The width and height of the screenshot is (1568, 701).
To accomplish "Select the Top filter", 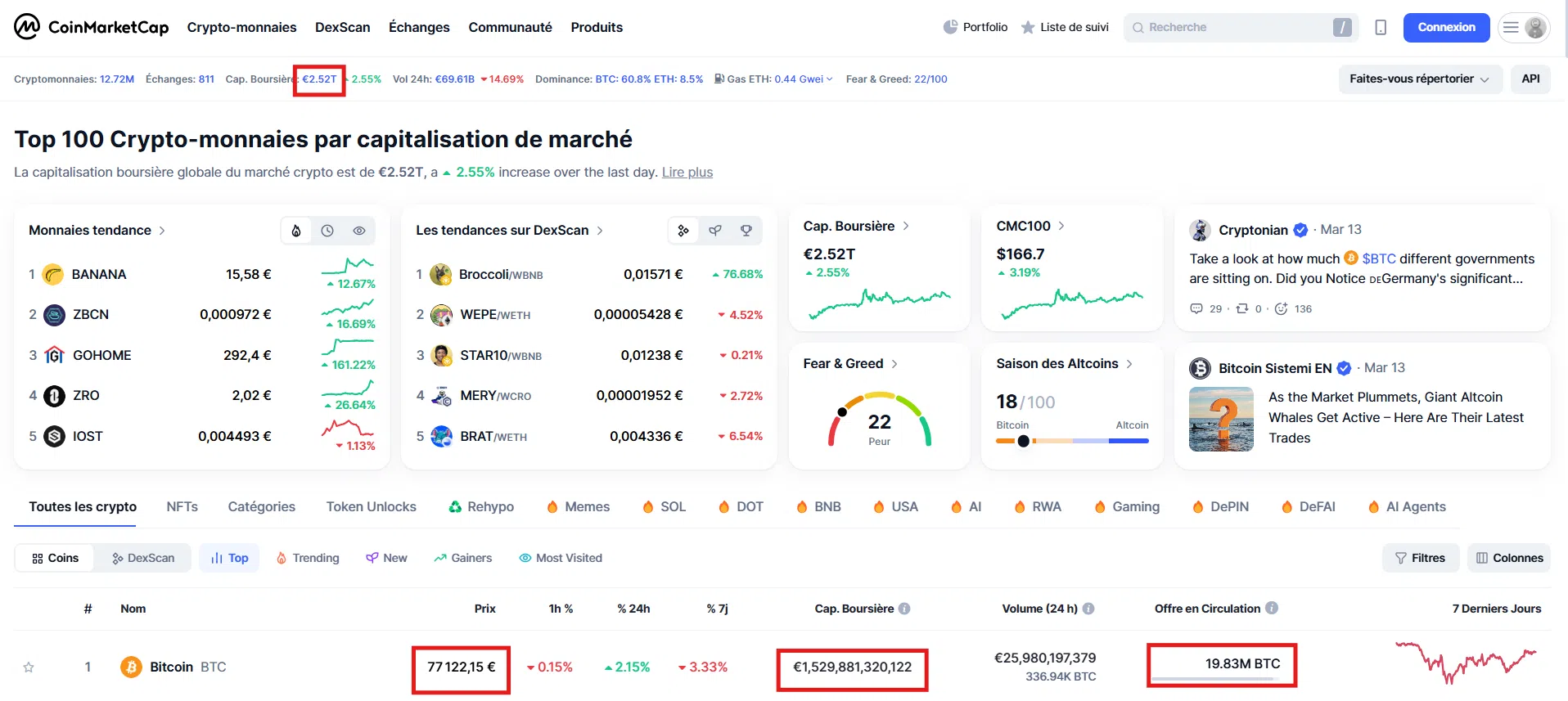I will 229,558.
